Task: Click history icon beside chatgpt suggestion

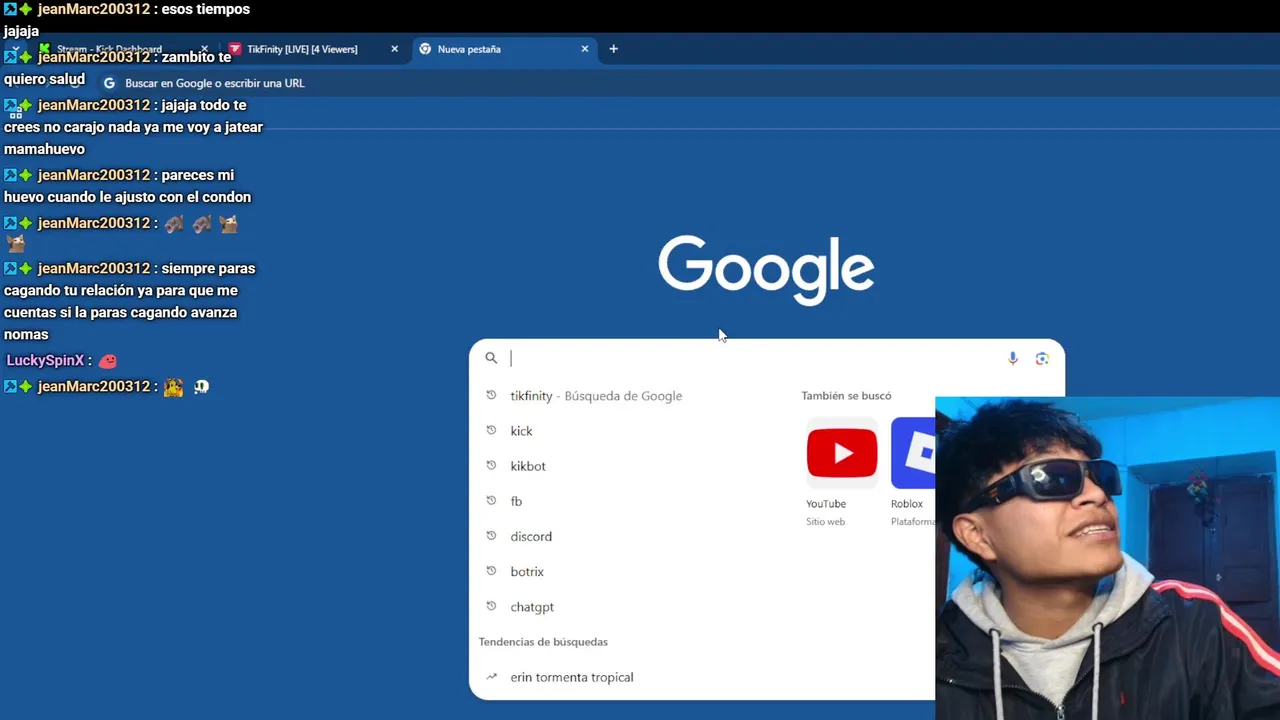Action: 491,606
